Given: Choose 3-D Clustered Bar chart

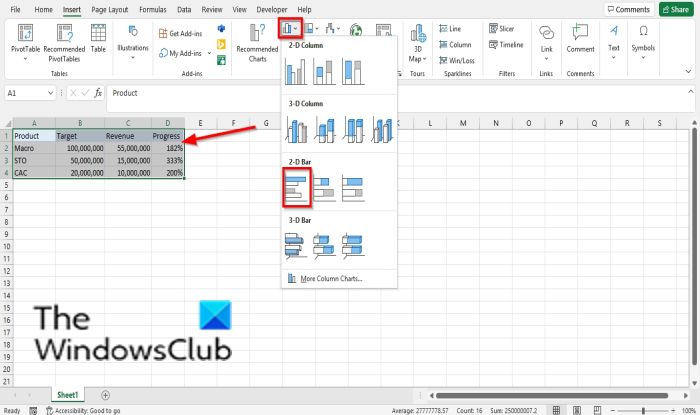Looking at the screenshot, I should click(x=296, y=246).
